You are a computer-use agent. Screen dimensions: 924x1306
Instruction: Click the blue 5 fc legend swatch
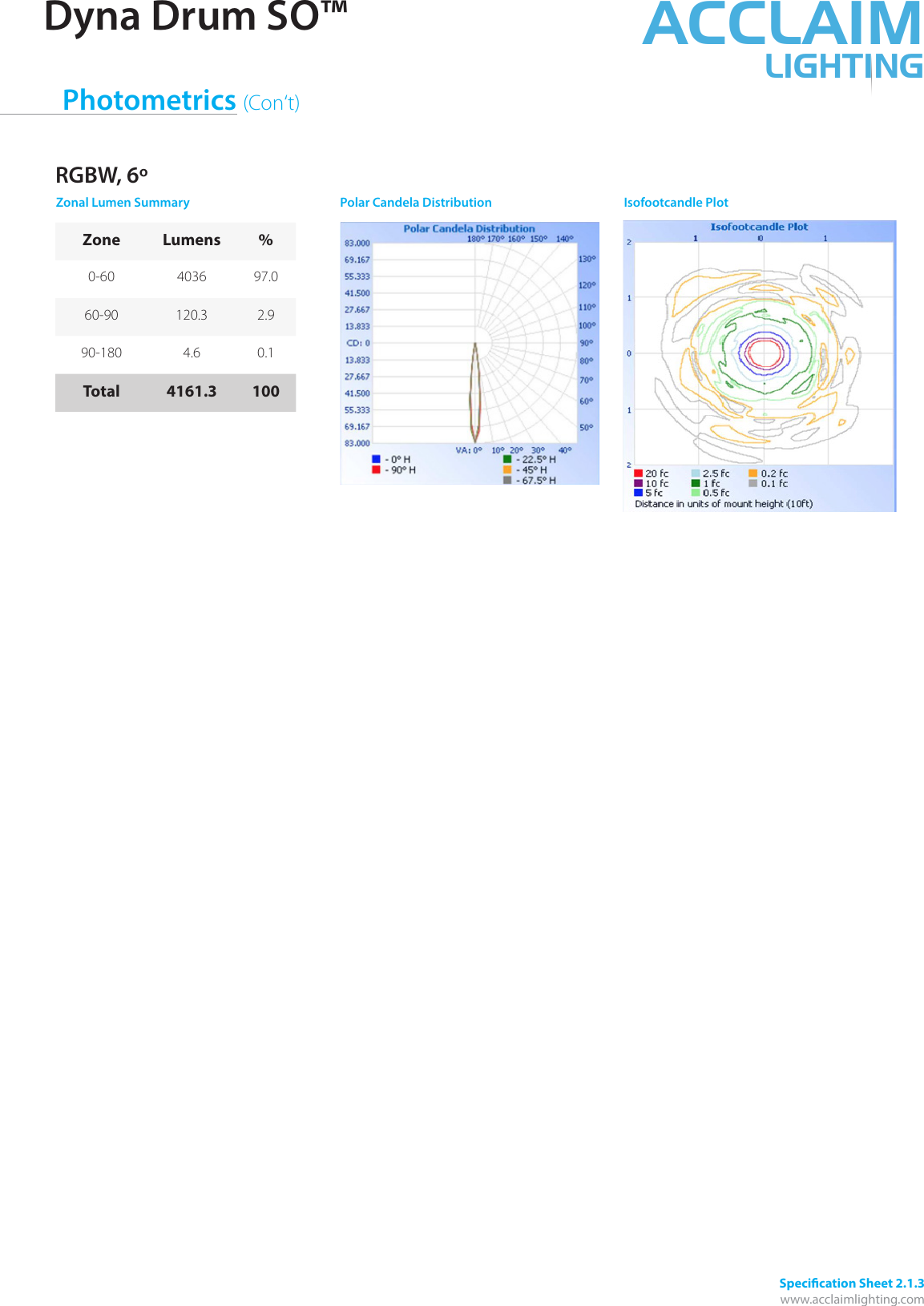(638, 493)
